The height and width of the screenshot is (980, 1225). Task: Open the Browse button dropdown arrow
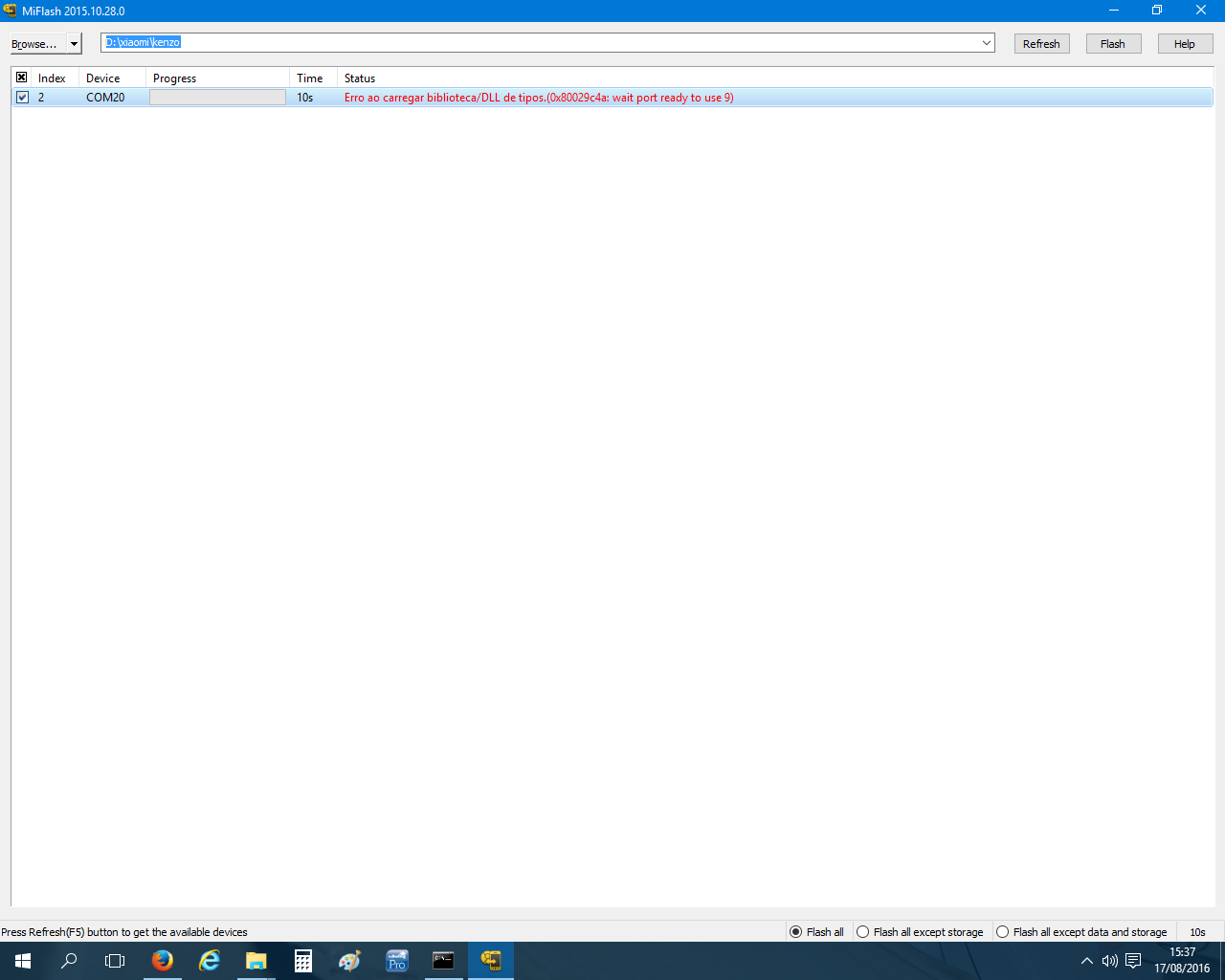tap(75, 44)
